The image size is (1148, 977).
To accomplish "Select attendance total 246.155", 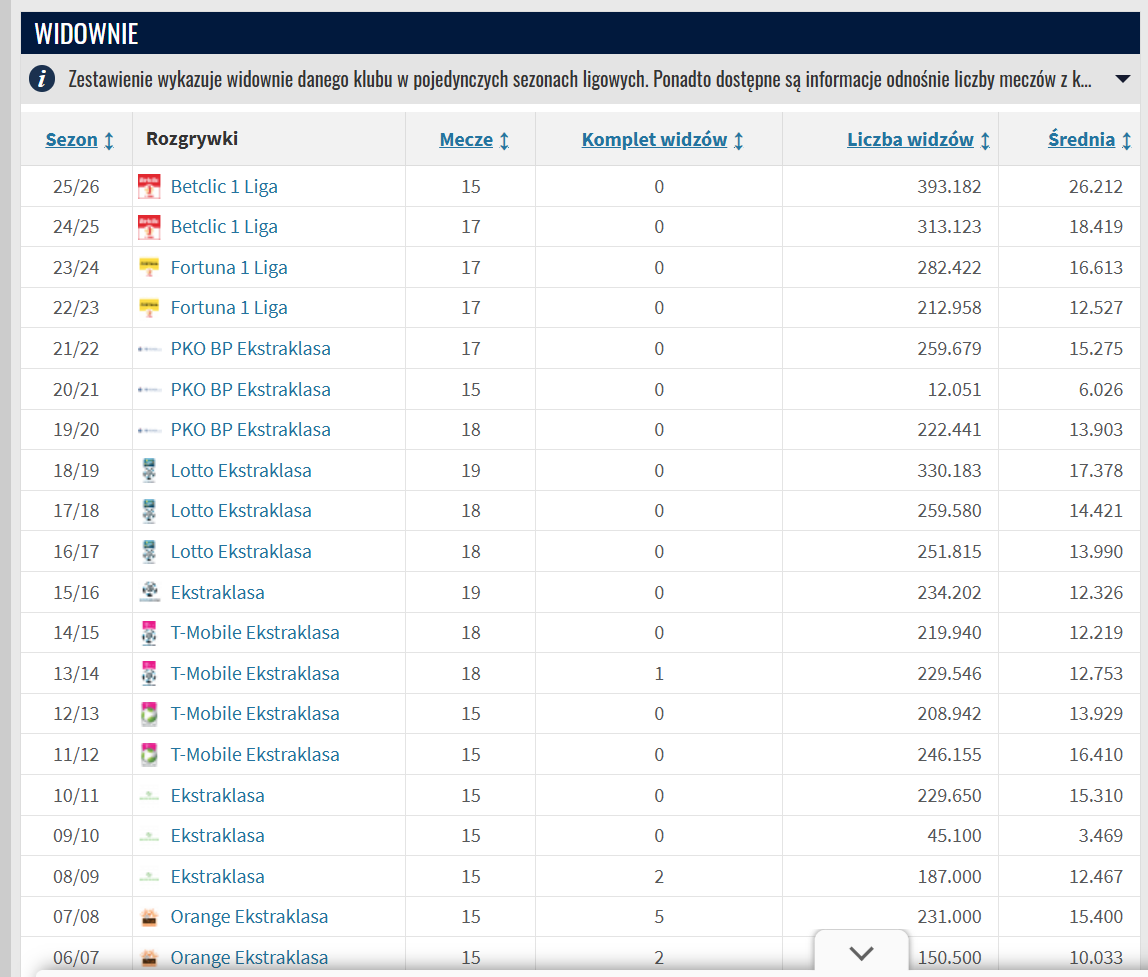I will coord(949,754).
